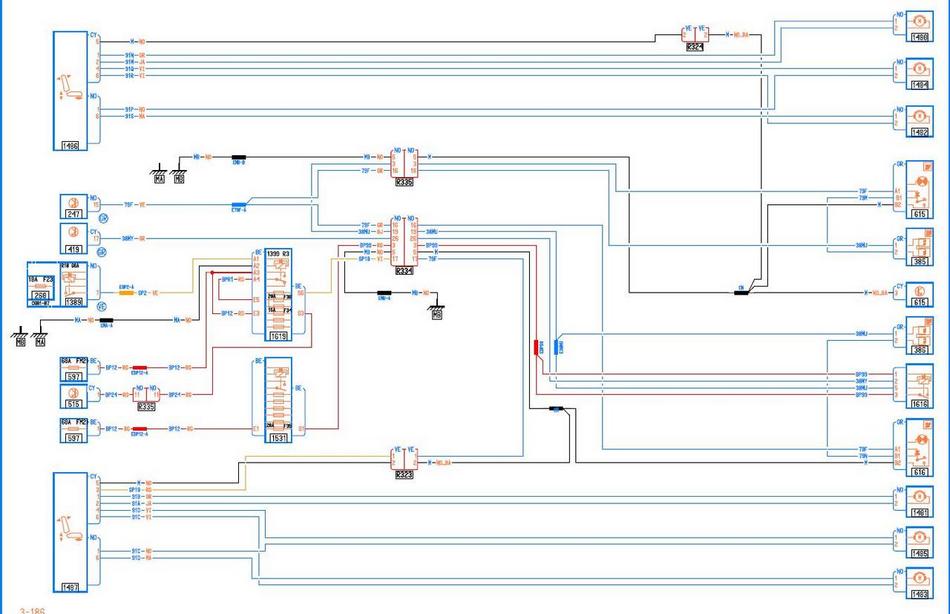This screenshot has height=614, width=950.
Task: Select the switch component labeled 385
Action: (x=917, y=250)
